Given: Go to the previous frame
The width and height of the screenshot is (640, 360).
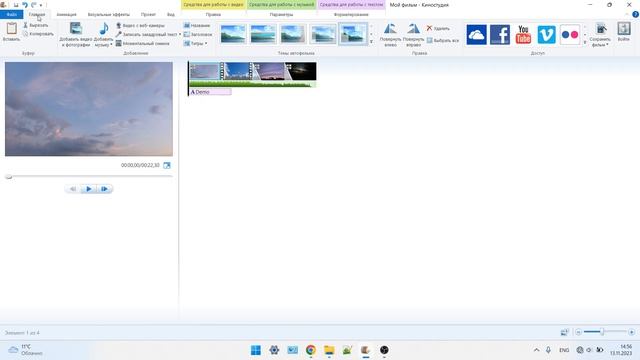Looking at the screenshot, I should 73,189.
